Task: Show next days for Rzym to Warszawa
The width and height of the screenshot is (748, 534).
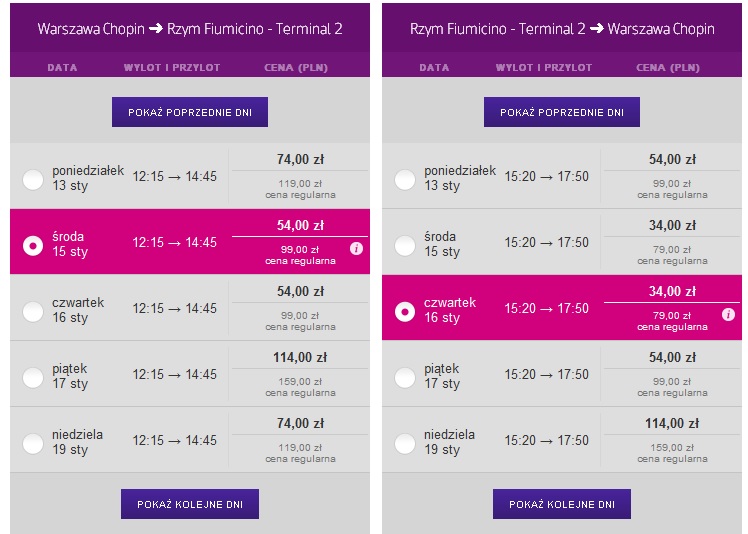Action: pyautogui.click(x=562, y=504)
